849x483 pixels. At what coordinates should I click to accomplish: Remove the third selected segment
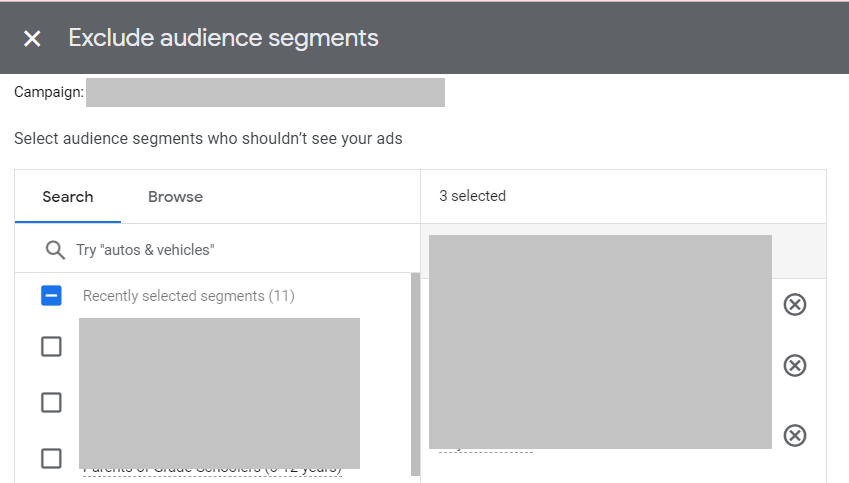click(794, 435)
